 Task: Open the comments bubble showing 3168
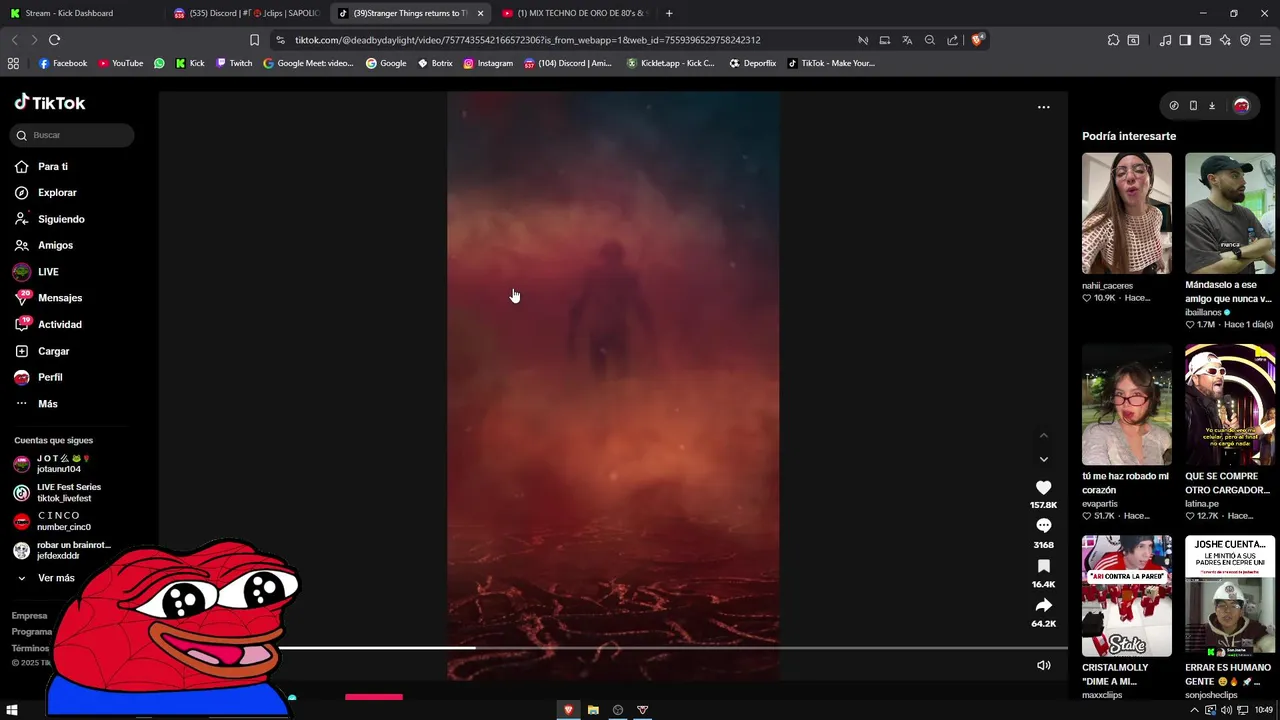click(x=1043, y=526)
